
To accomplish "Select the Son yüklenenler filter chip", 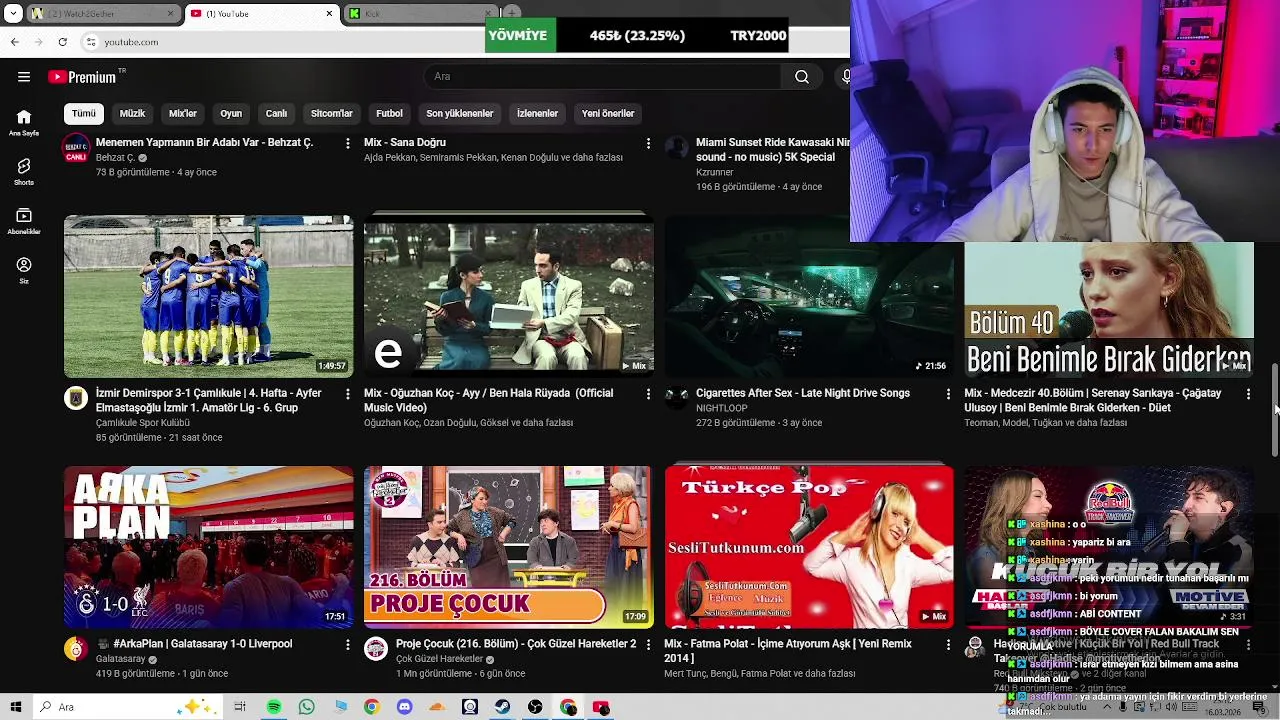I will point(460,114).
